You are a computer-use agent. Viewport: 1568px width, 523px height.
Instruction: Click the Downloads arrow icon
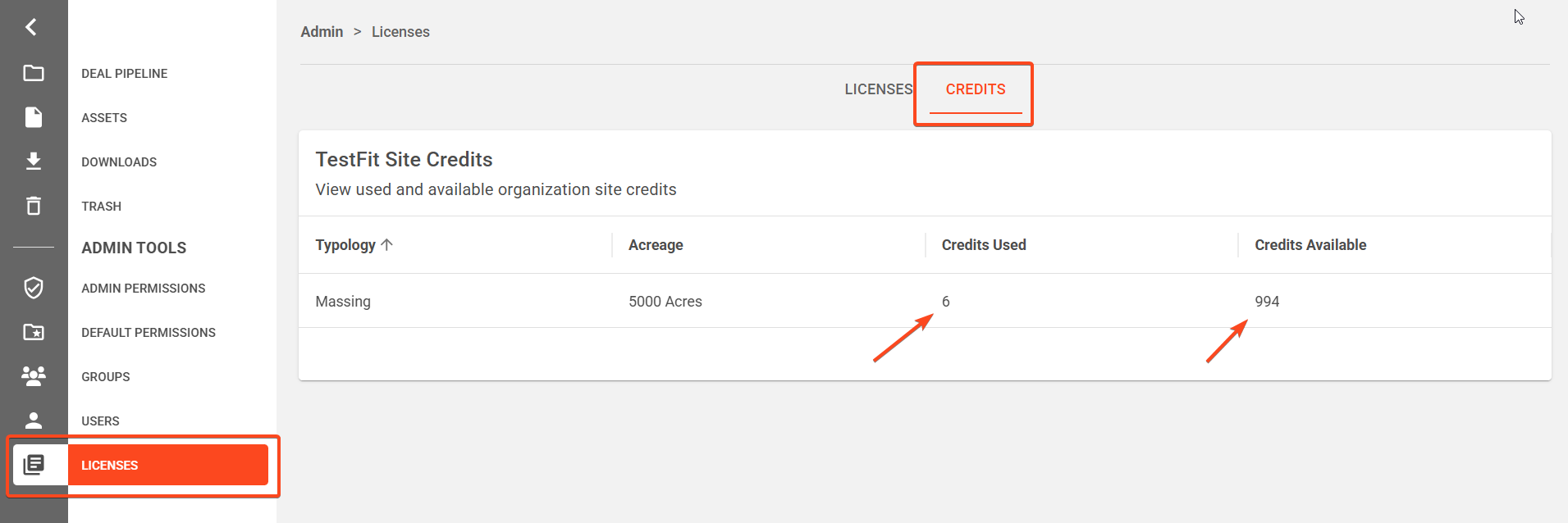click(x=34, y=161)
